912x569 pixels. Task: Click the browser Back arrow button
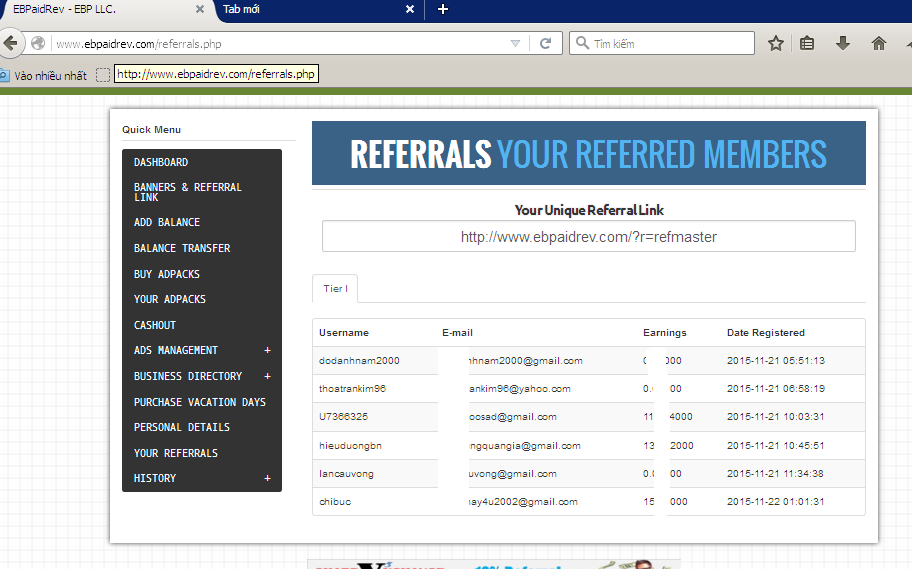[10, 43]
